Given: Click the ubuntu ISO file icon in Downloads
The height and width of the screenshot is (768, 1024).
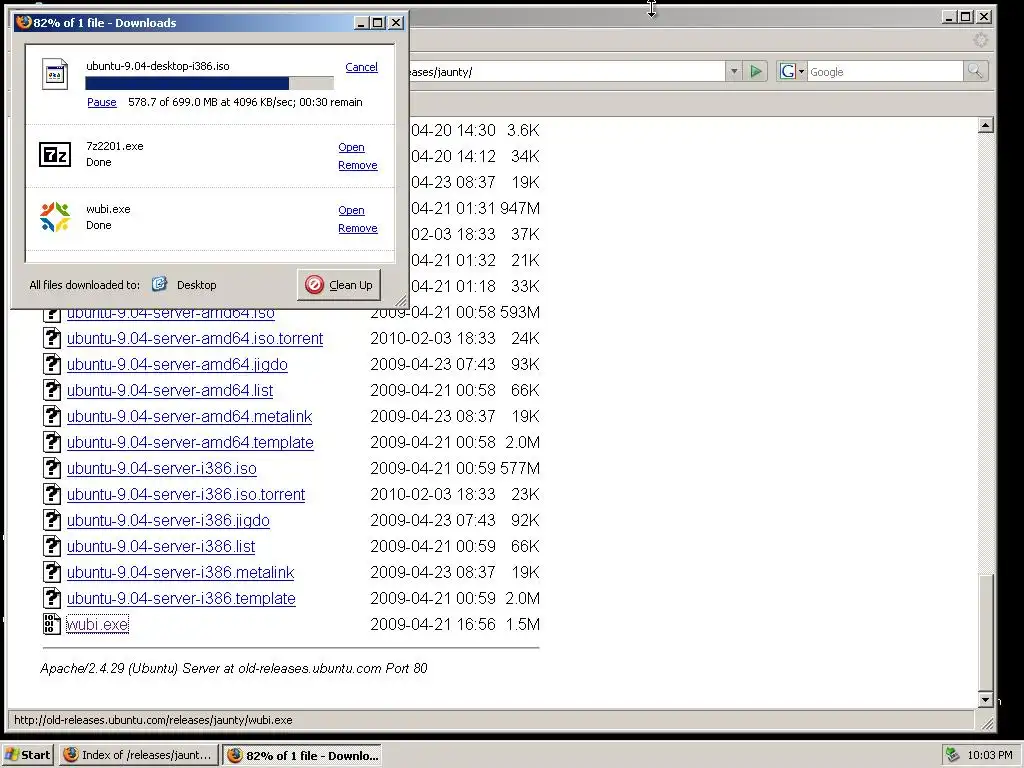Looking at the screenshot, I should pyautogui.click(x=55, y=74).
